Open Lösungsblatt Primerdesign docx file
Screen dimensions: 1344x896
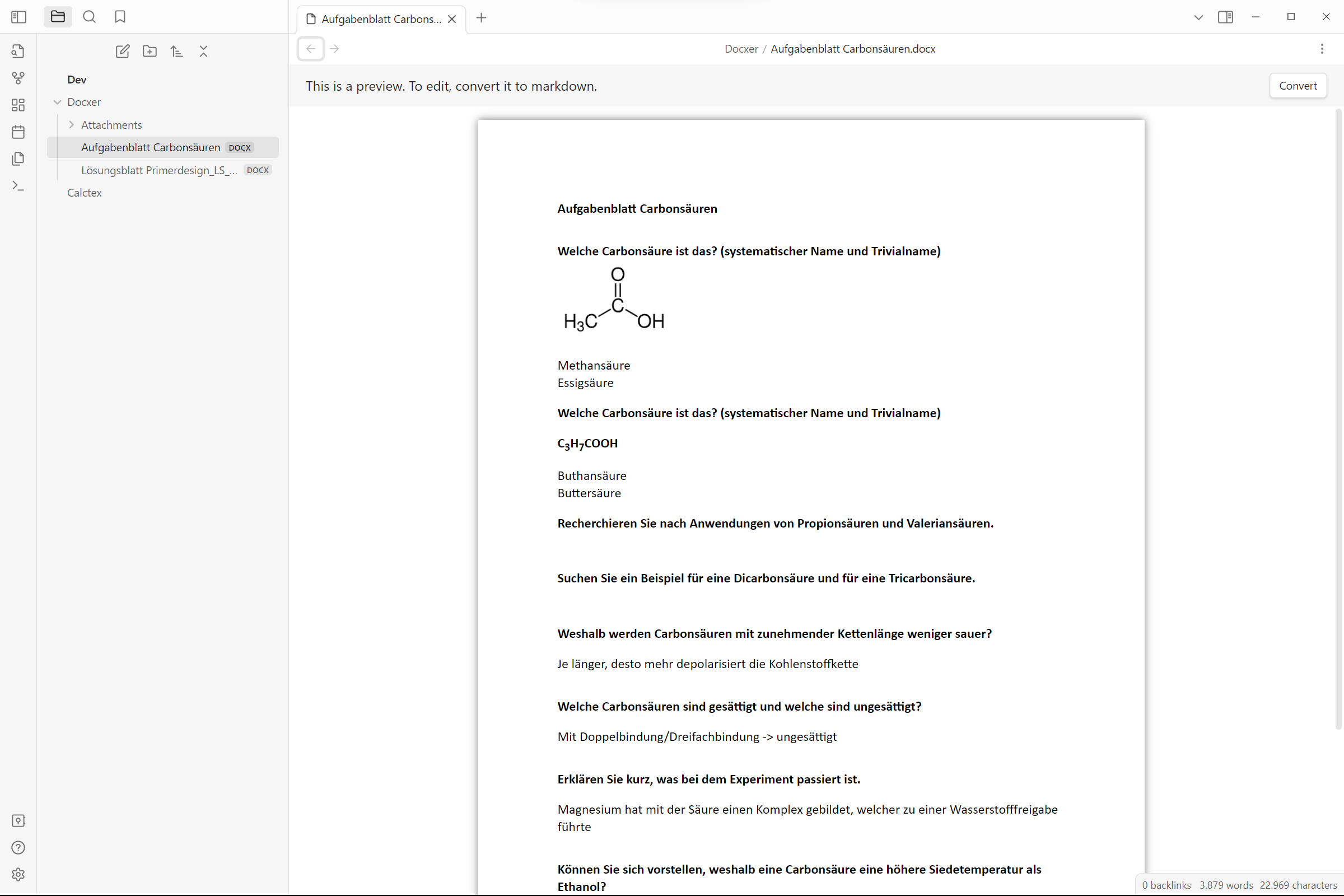[159, 170]
